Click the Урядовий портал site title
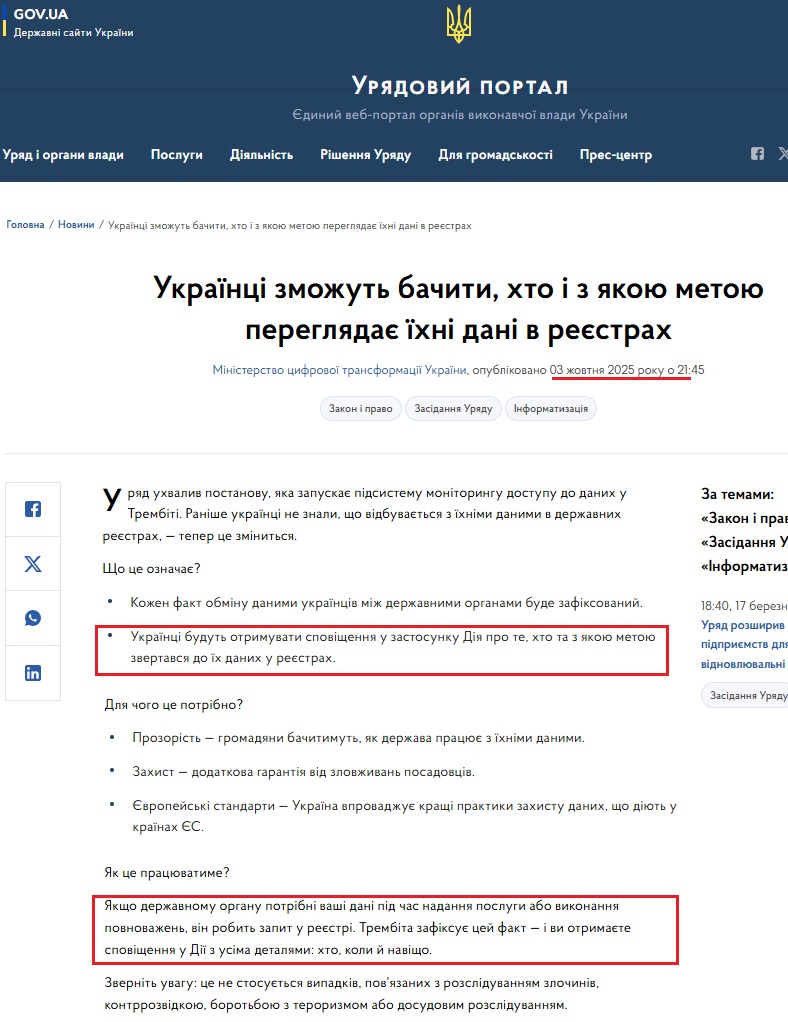 (x=460, y=86)
